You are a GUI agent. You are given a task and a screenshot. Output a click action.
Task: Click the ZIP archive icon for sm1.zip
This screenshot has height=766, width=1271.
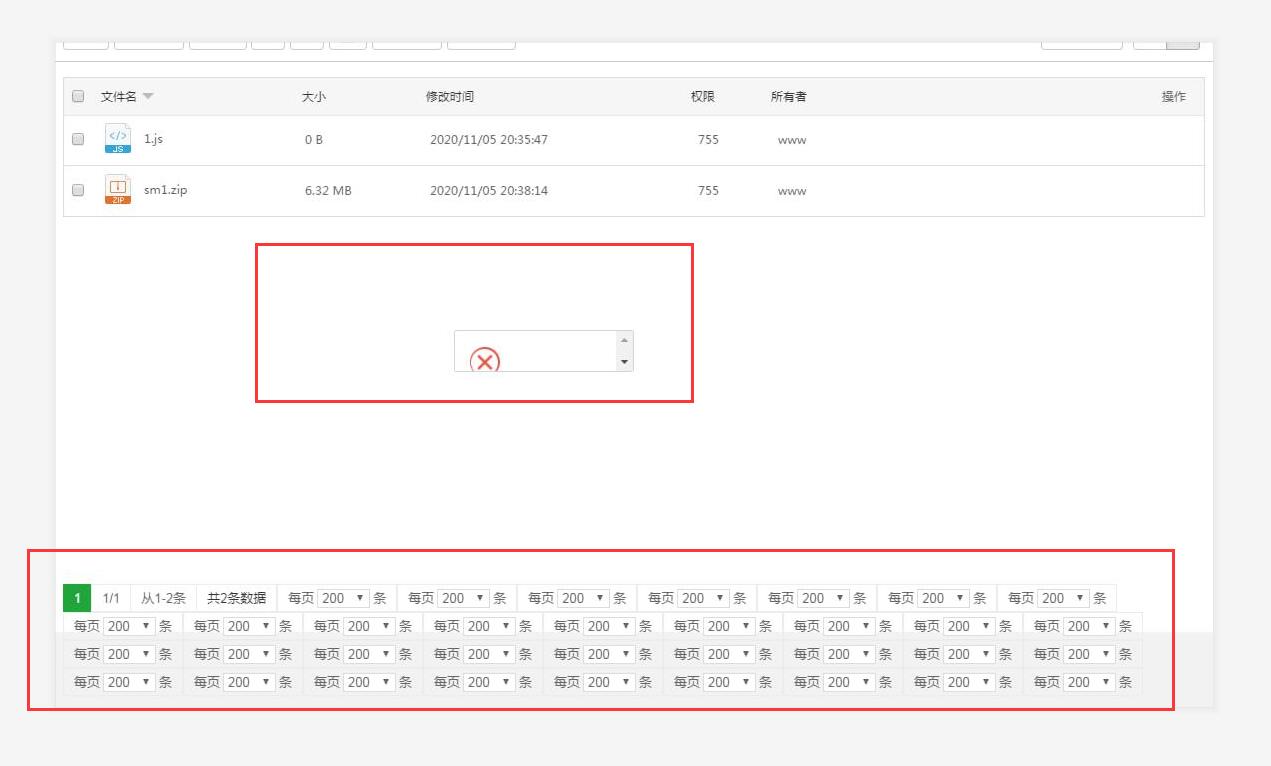coord(118,189)
